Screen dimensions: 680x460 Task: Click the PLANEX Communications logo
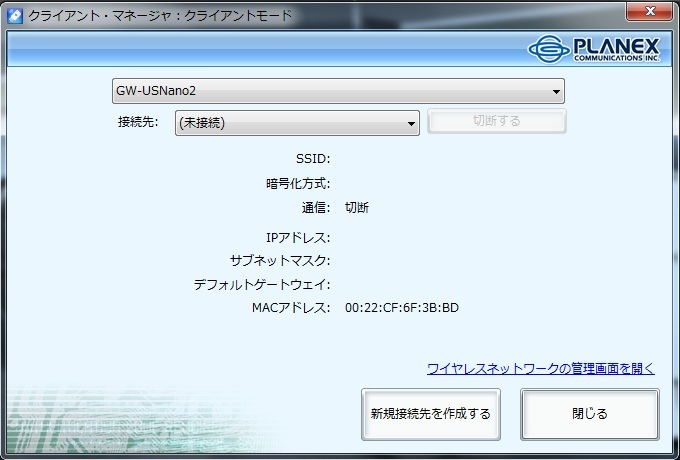pos(594,49)
